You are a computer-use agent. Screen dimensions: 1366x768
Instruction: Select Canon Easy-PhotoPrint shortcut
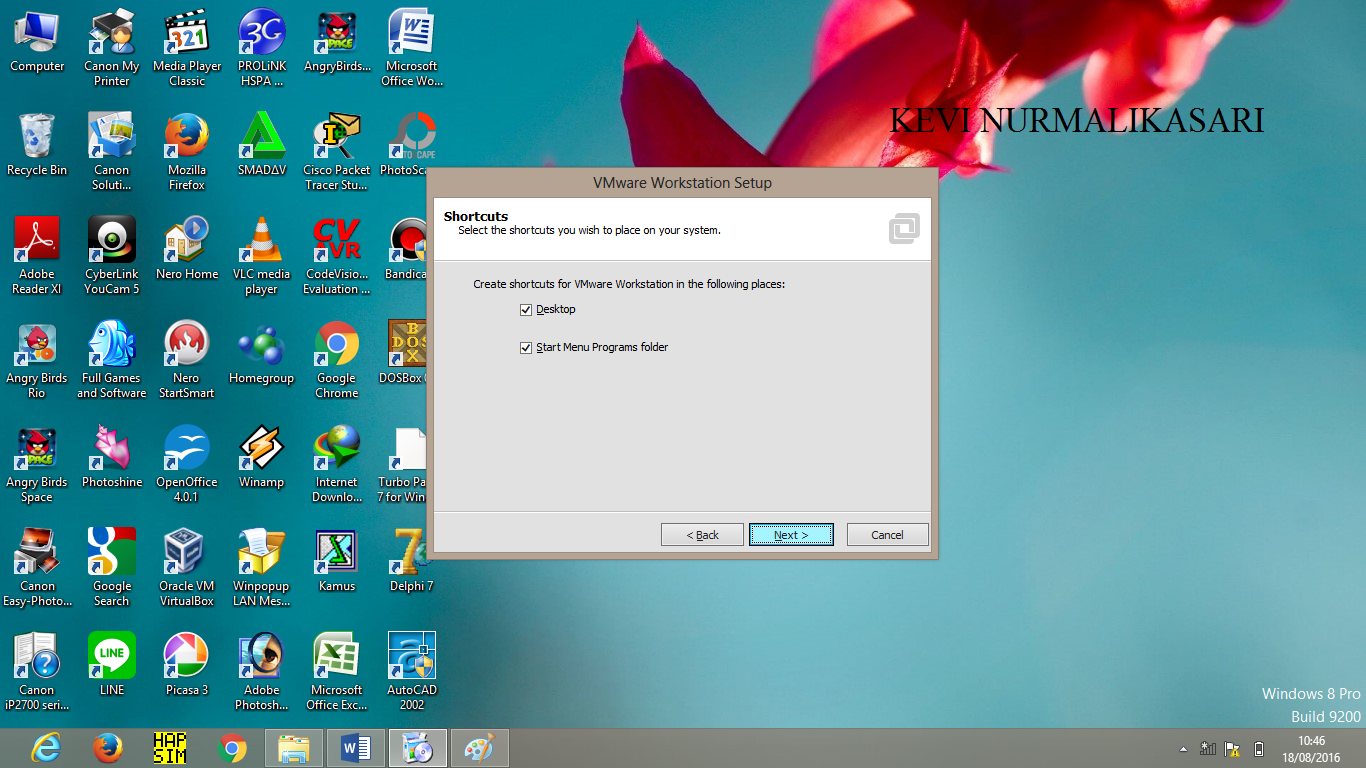(37, 568)
